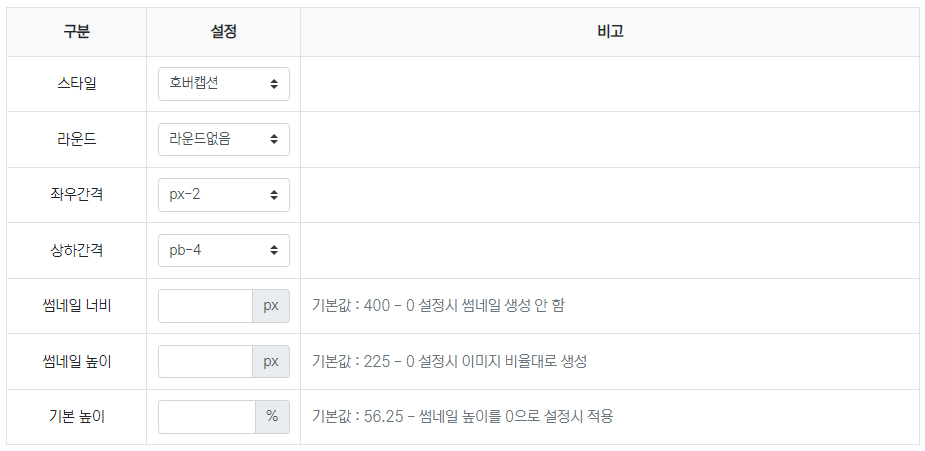This screenshot has height=451, width=925.
Task: Click the px unit label beside 썸네일 높이
Action: tap(271, 361)
